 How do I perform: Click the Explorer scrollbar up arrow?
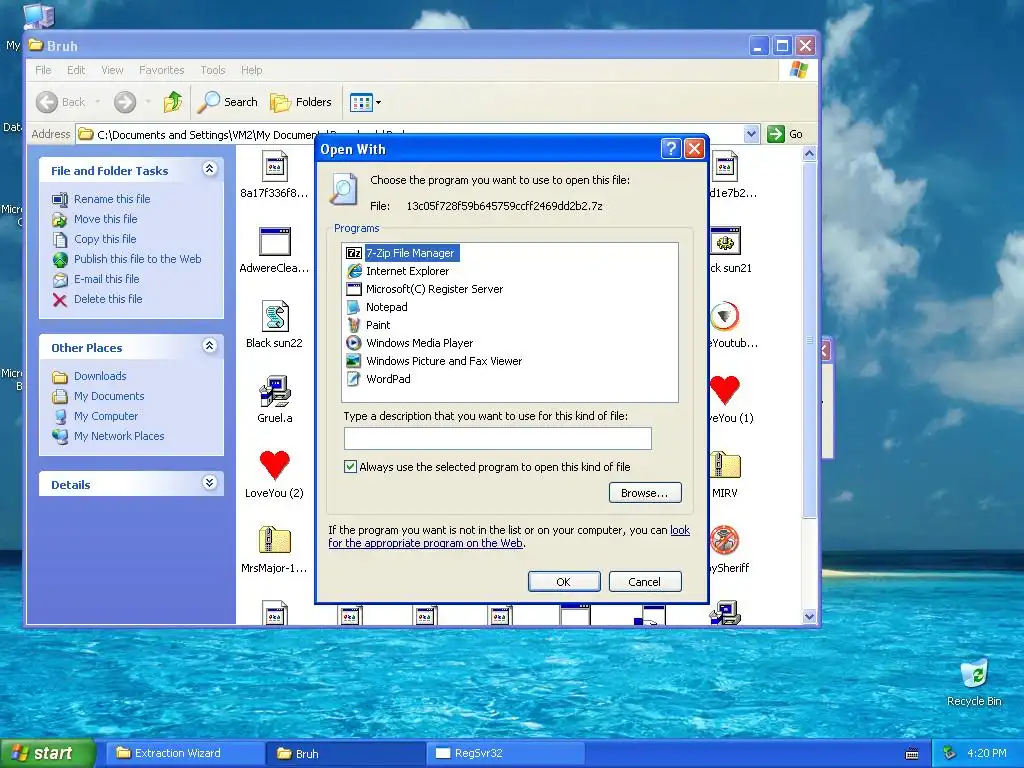tap(809, 154)
